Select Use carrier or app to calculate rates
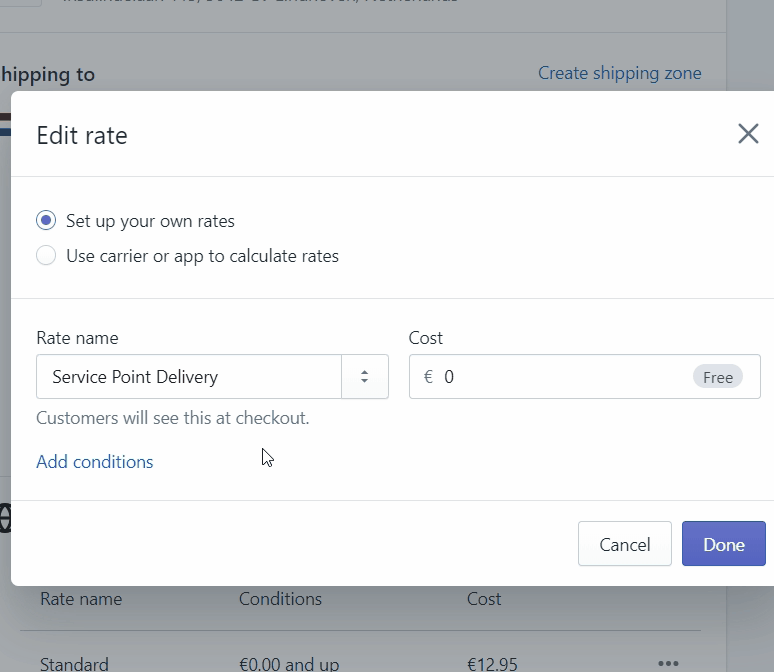Viewport: 774px width, 672px height. 46,256
